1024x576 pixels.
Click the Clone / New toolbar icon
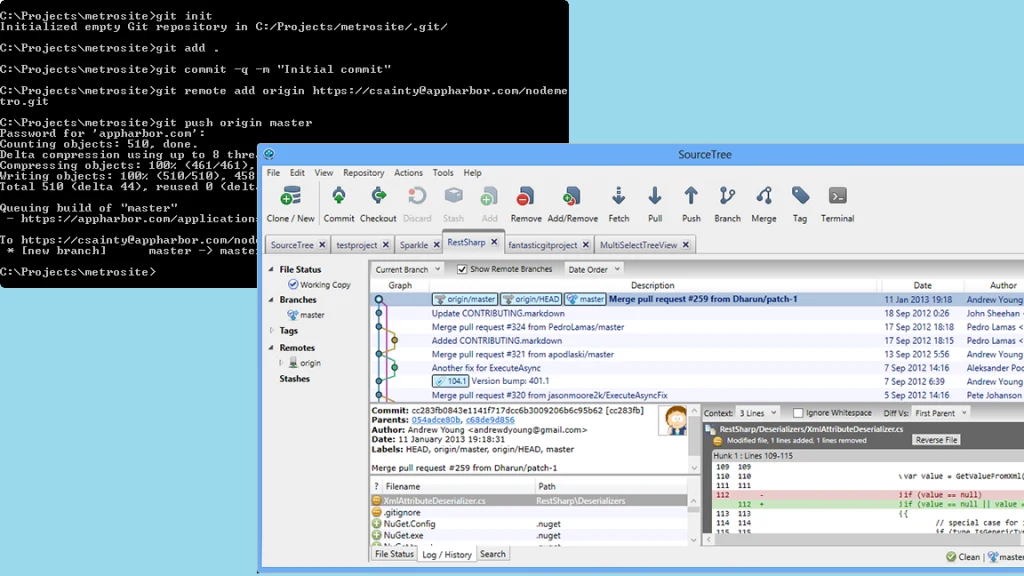291,197
